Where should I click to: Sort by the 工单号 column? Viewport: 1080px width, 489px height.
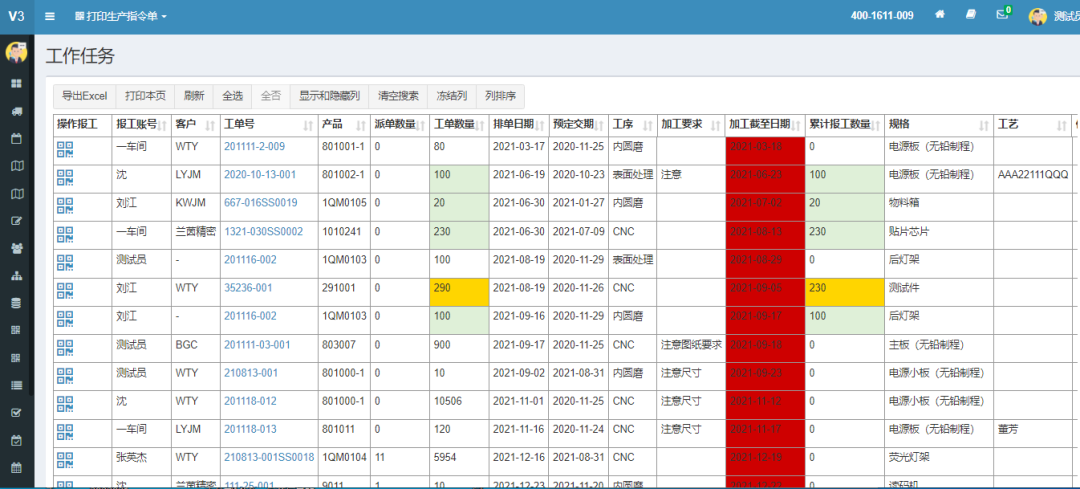click(269, 124)
